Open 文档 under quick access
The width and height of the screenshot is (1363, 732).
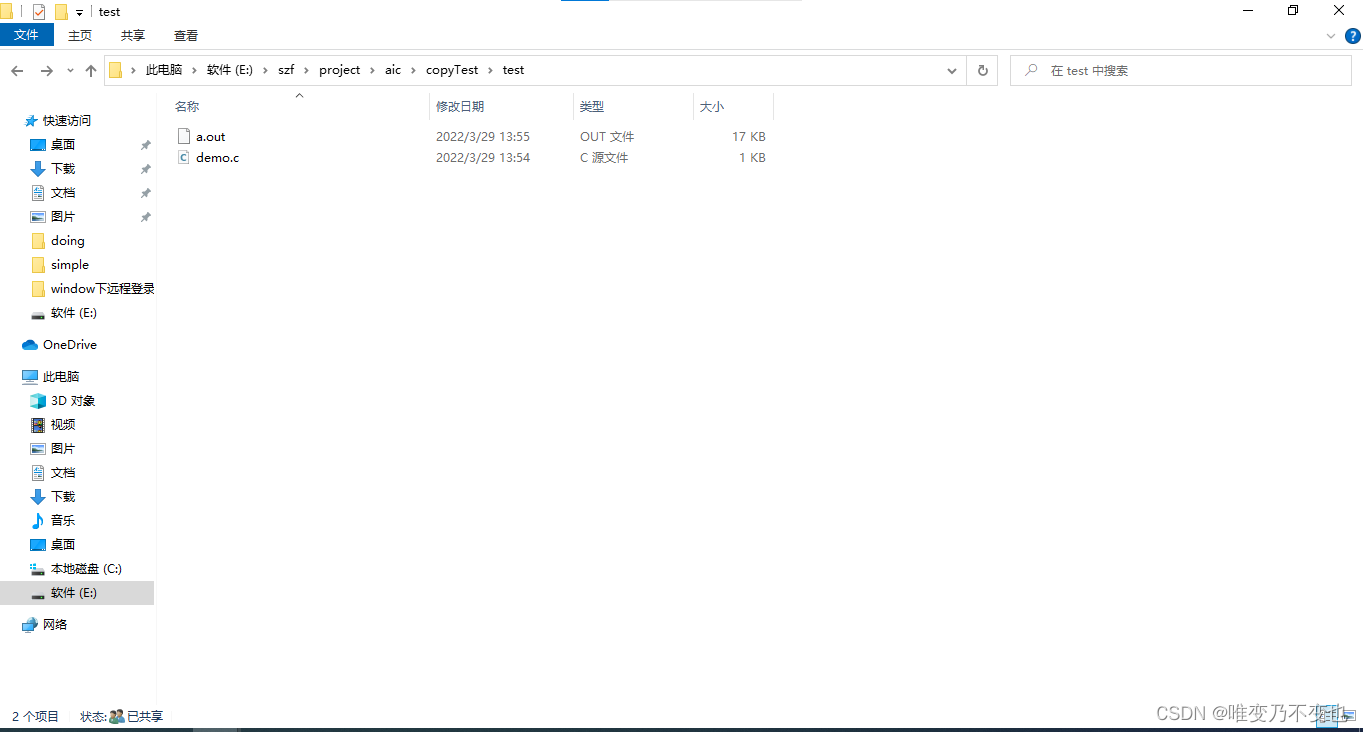click(x=63, y=192)
